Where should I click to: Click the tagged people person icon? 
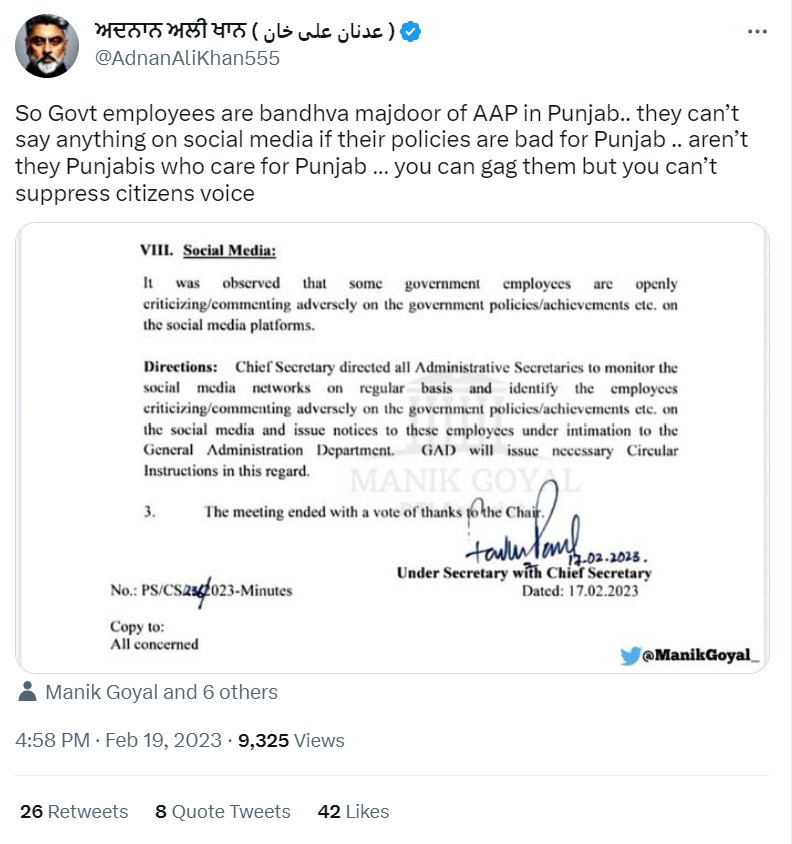[x=27, y=692]
